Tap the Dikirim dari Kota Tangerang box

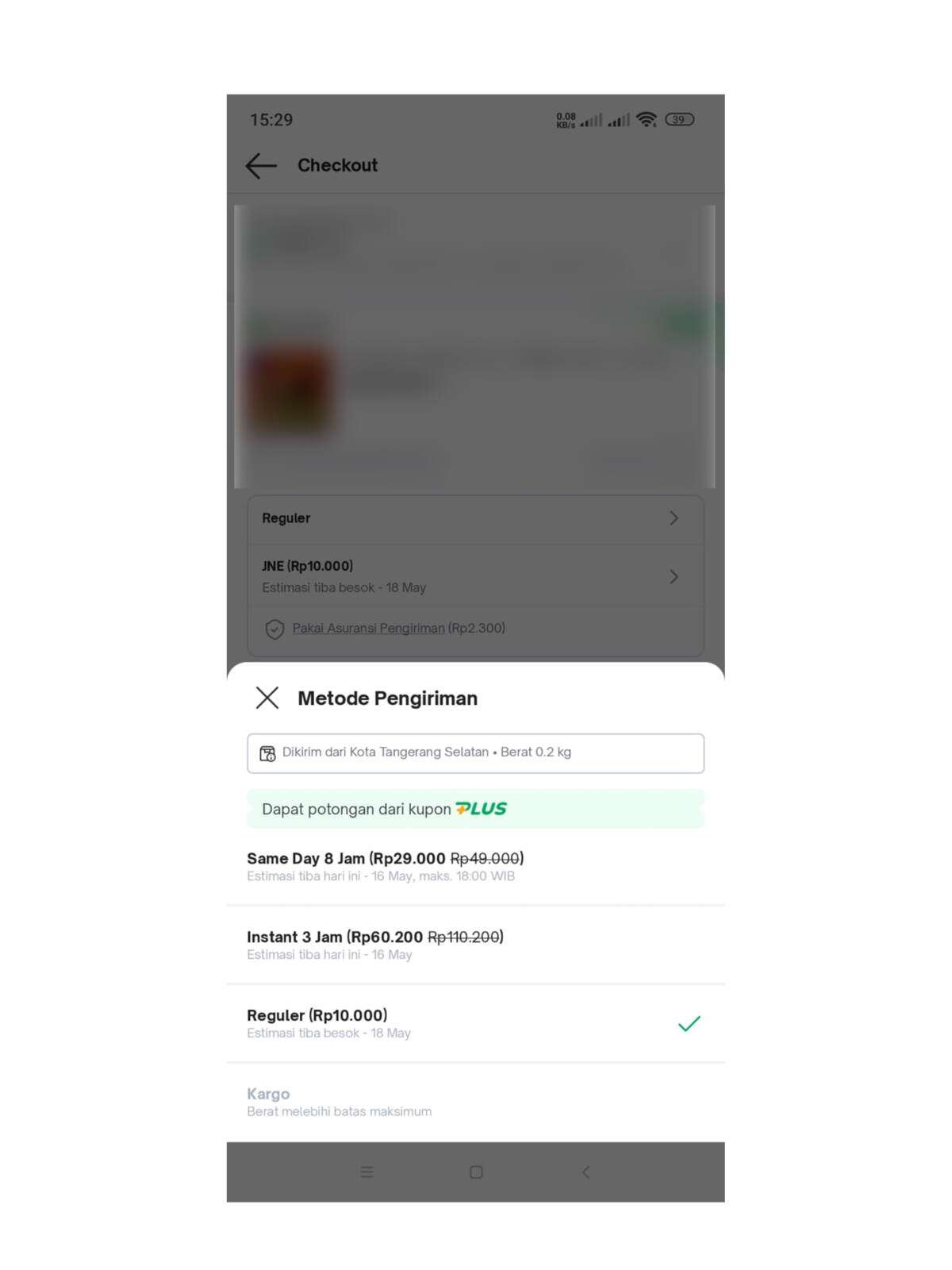(476, 753)
